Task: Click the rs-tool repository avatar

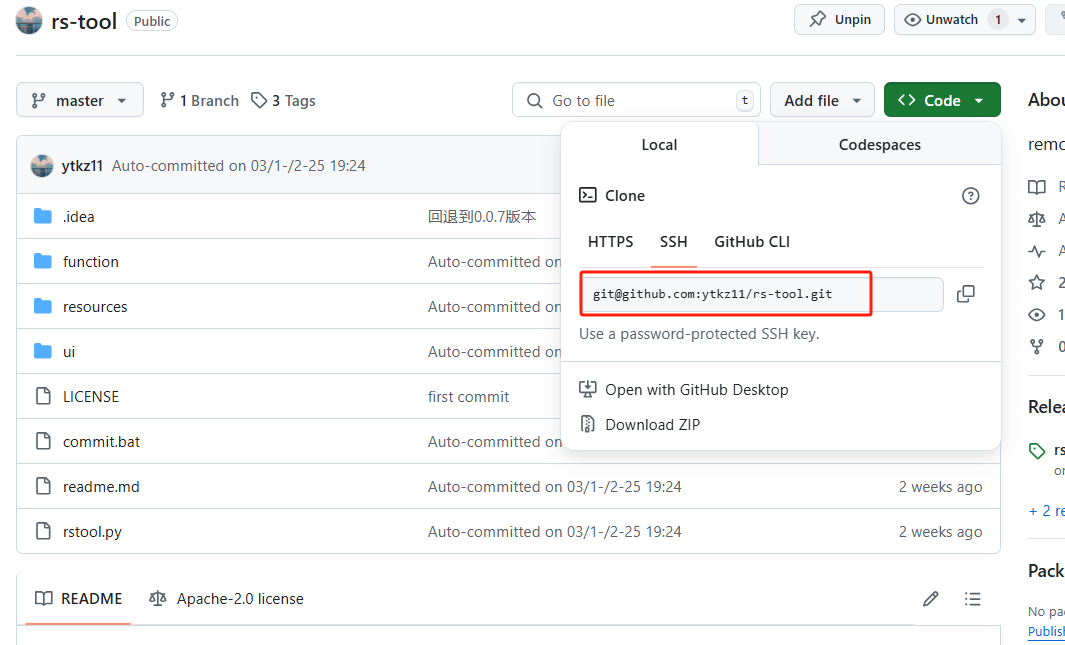Action: pyautogui.click(x=29, y=21)
